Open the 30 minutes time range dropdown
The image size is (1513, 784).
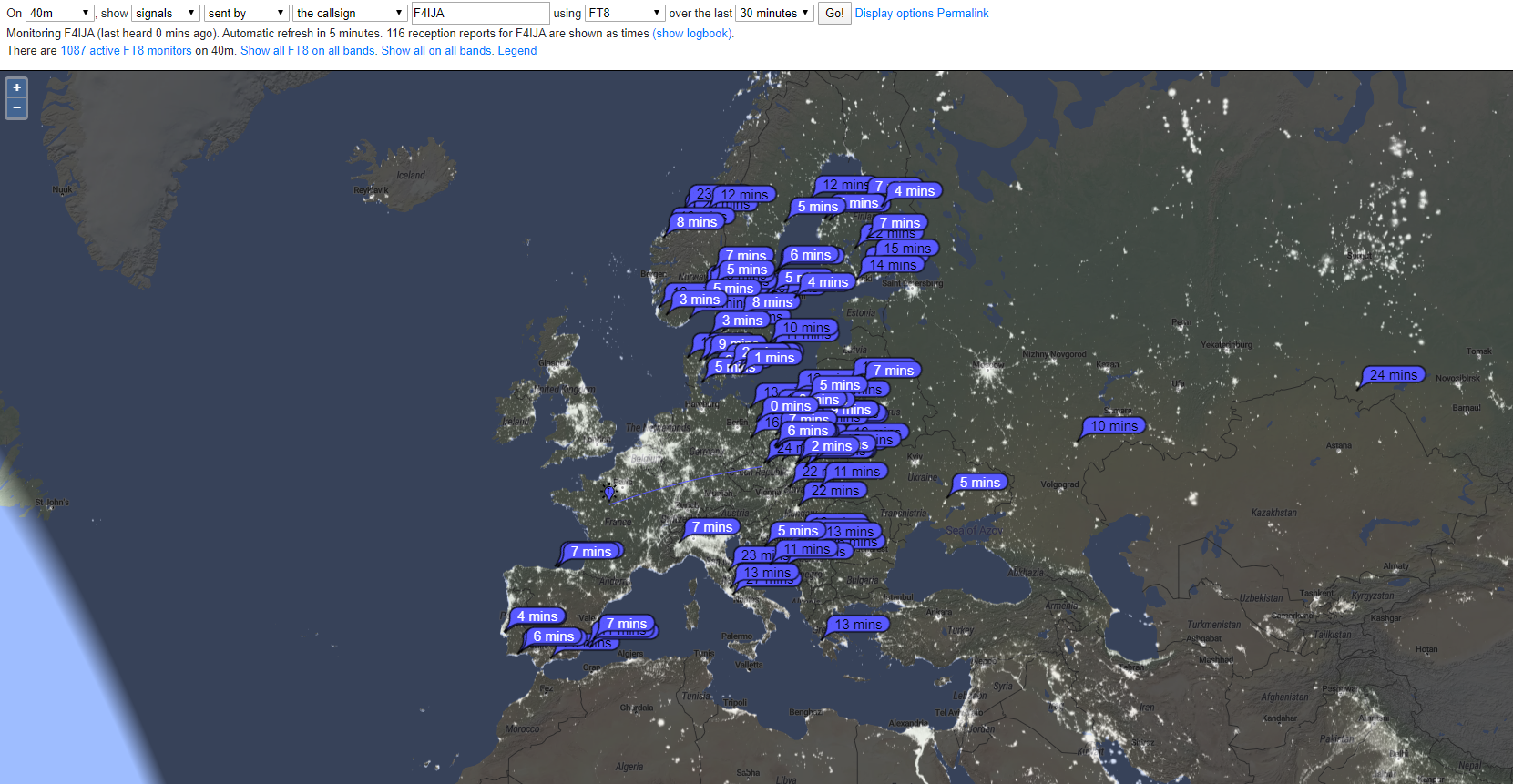click(x=774, y=14)
